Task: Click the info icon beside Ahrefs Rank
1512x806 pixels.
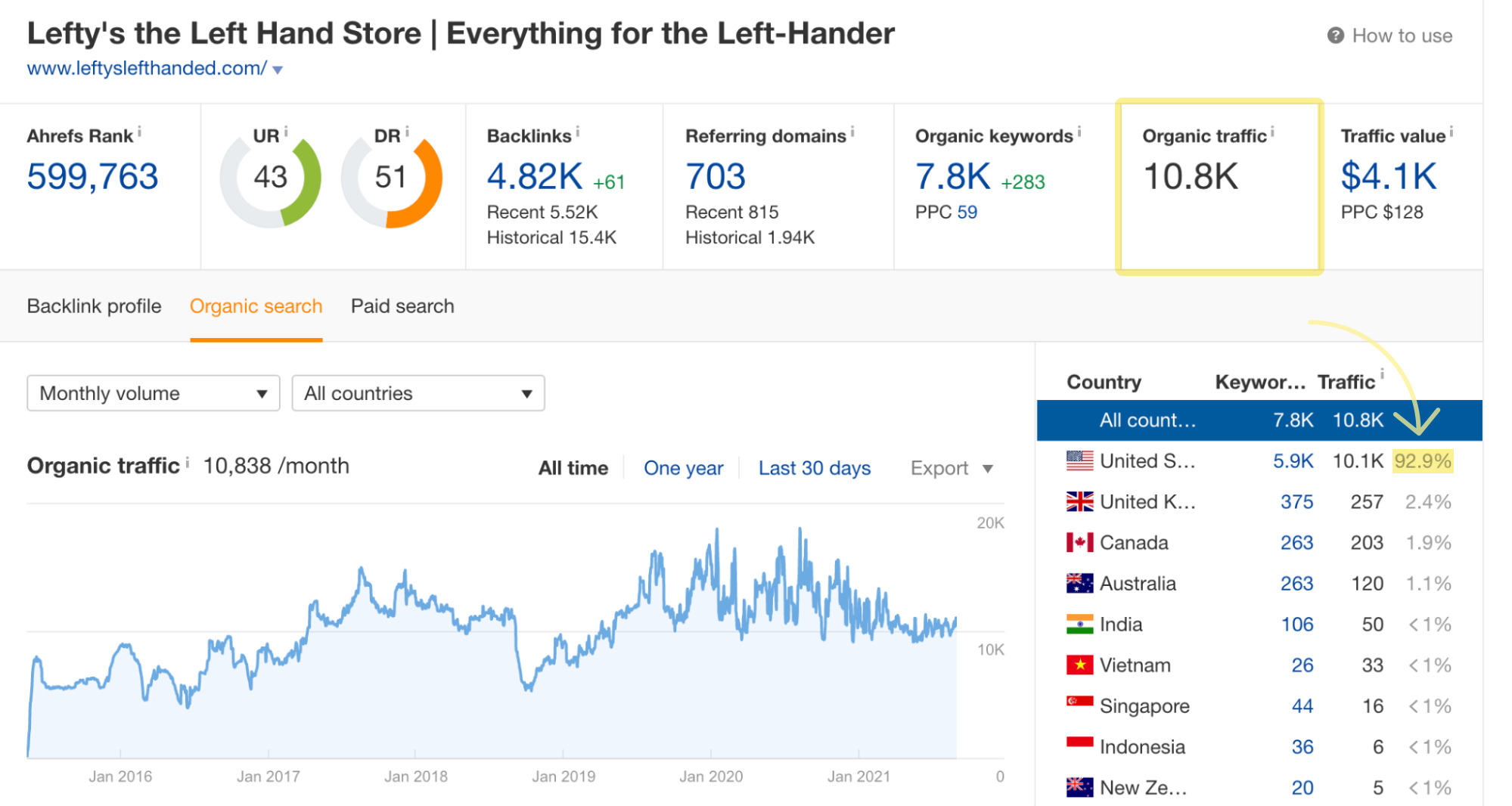Action: coord(139,132)
